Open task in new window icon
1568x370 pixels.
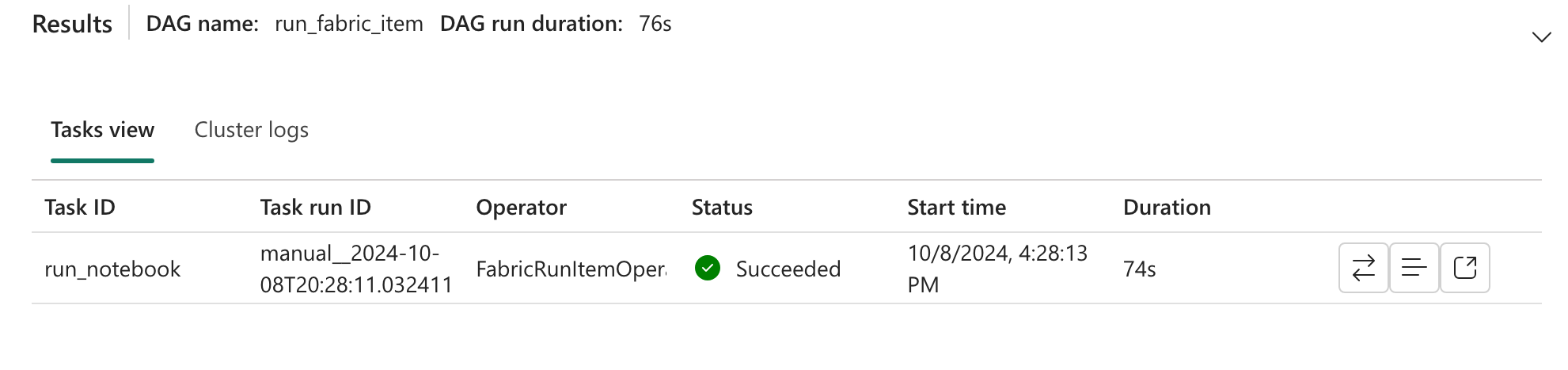[x=1464, y=269]
